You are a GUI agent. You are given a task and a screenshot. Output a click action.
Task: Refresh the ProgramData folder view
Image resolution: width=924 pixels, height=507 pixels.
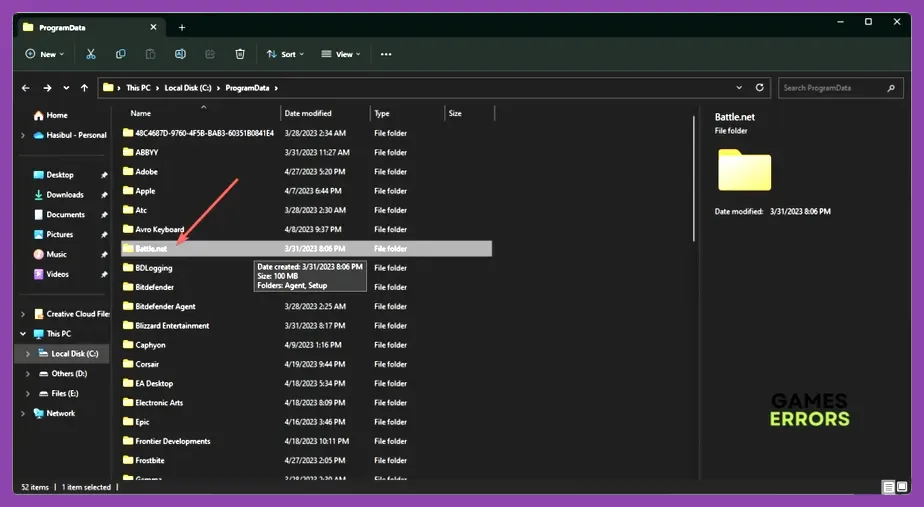coord(760,88)
